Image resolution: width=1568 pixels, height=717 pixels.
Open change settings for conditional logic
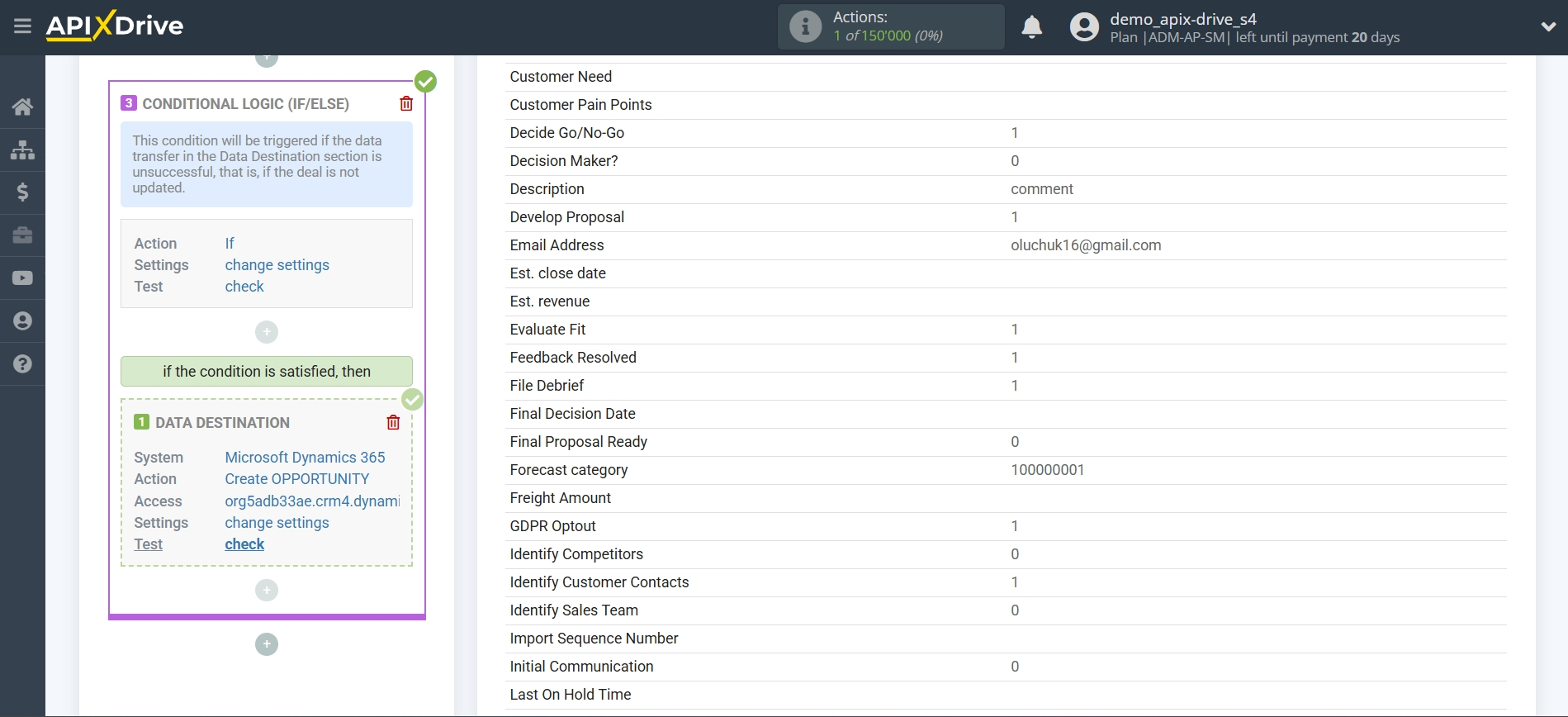click(277, 265)
